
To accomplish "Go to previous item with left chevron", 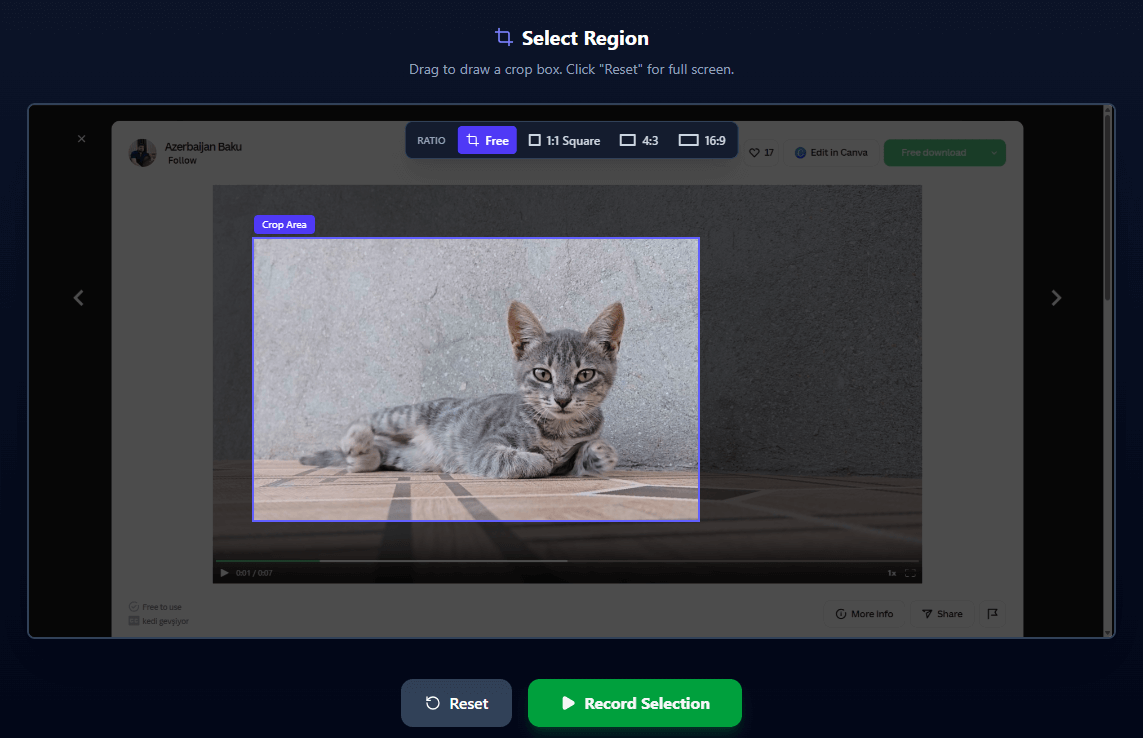I will [79, 298].
